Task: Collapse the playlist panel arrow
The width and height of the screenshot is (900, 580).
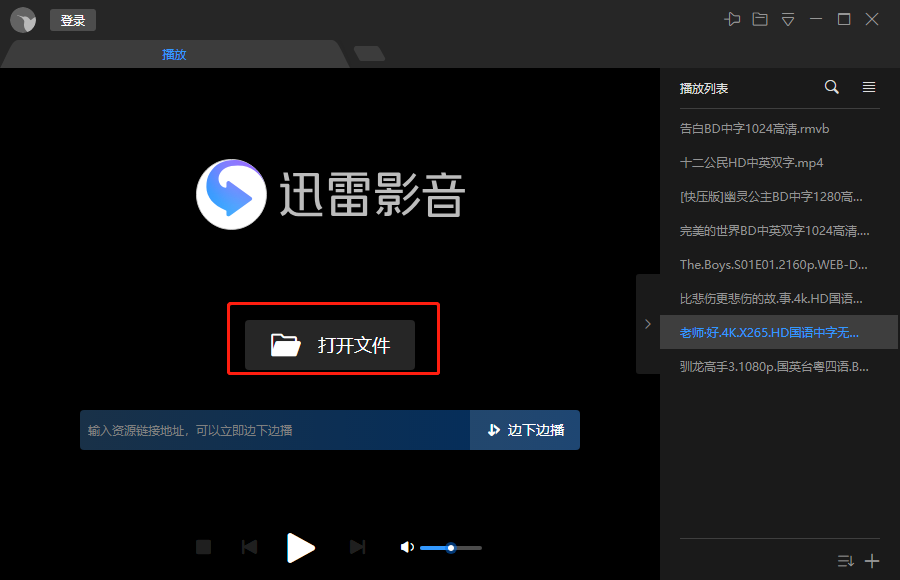Action: tap(648, 324)
